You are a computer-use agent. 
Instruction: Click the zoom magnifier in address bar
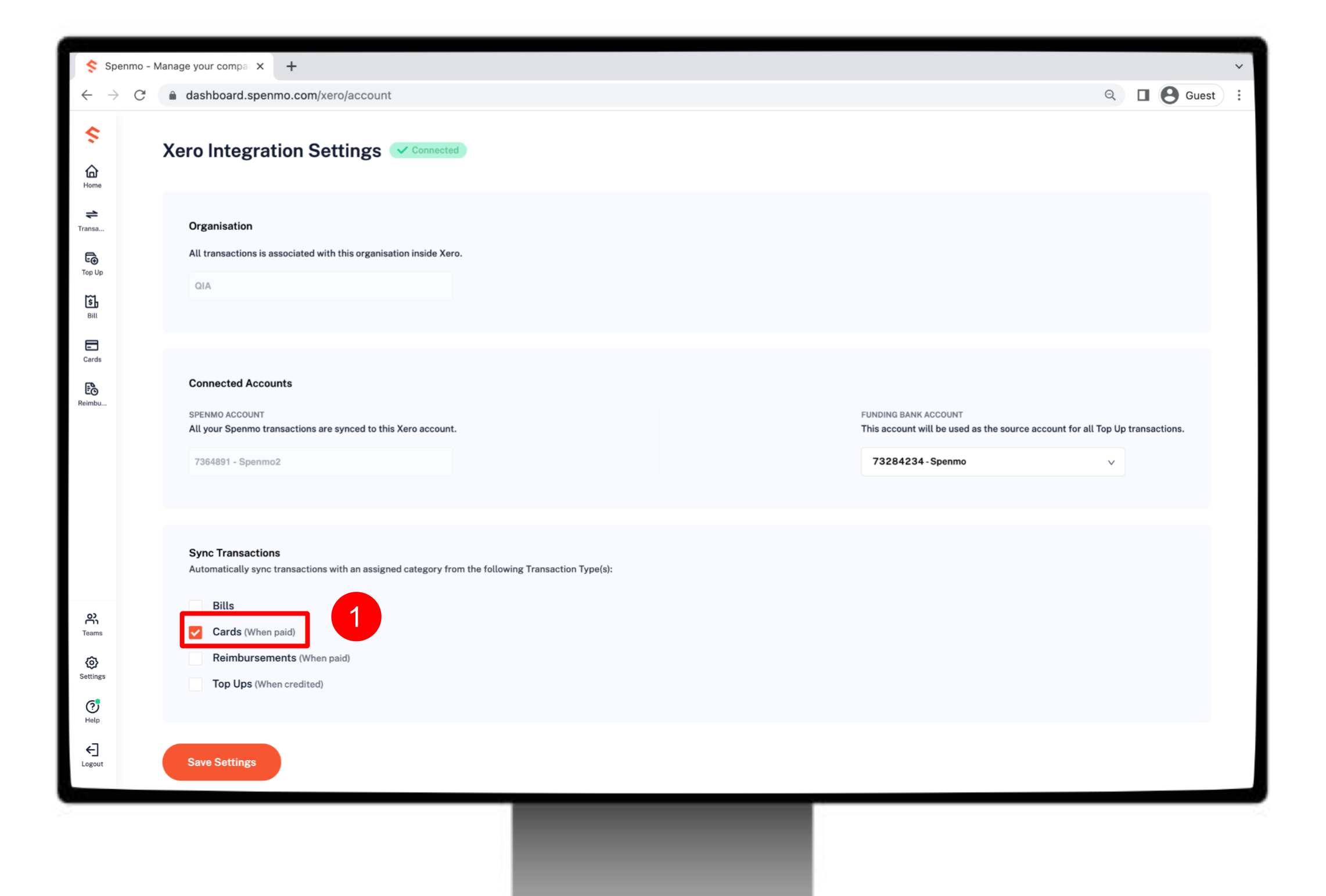click(x=1109, y=95)
